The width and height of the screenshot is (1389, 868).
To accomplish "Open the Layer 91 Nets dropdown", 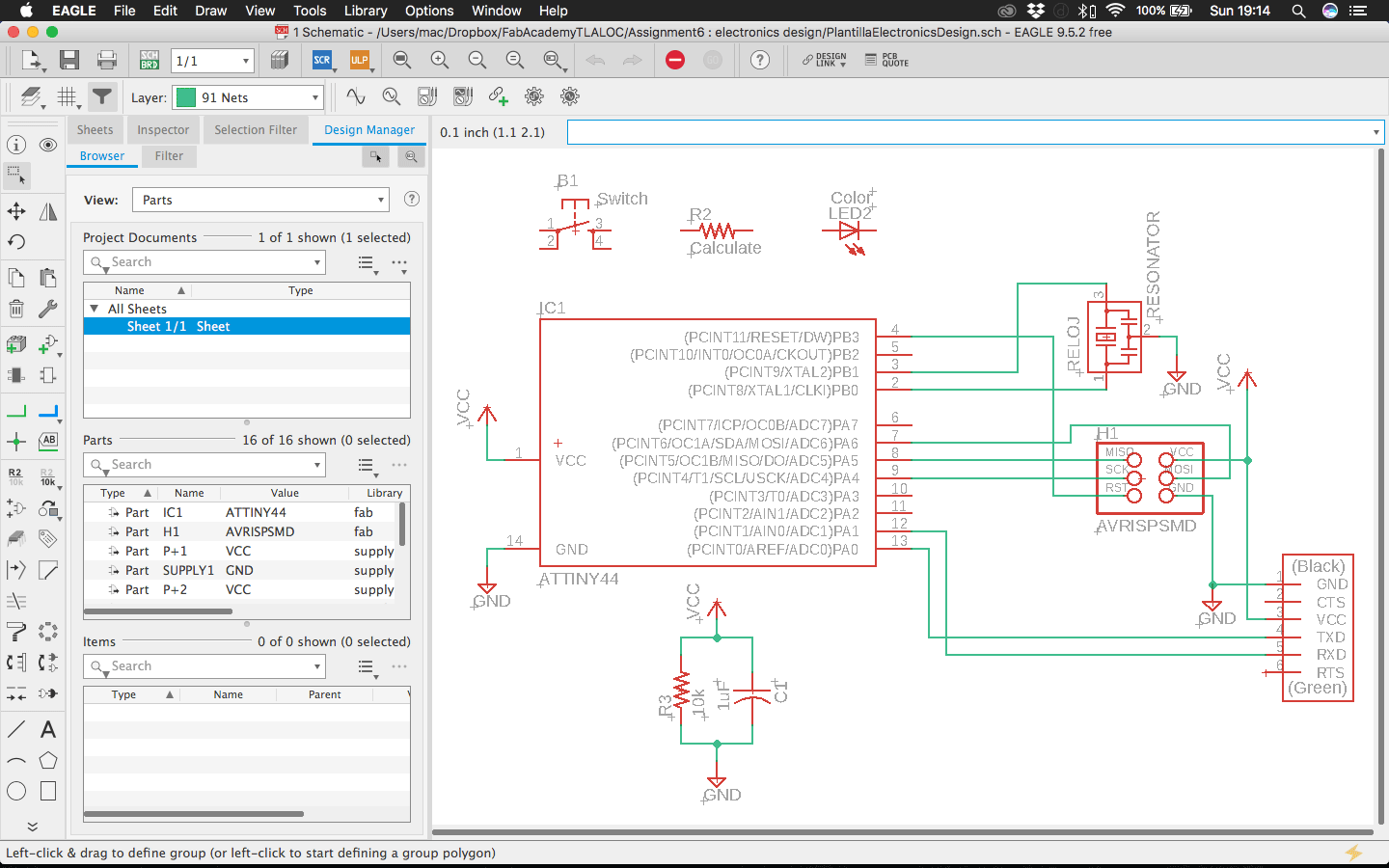I will coord(248,97).
